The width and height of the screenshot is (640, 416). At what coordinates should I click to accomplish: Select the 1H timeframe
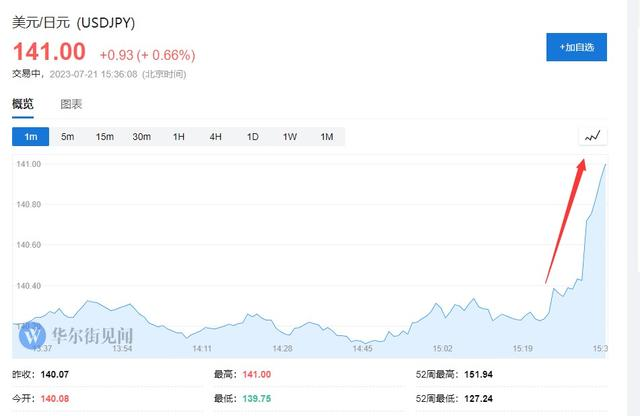178,136
